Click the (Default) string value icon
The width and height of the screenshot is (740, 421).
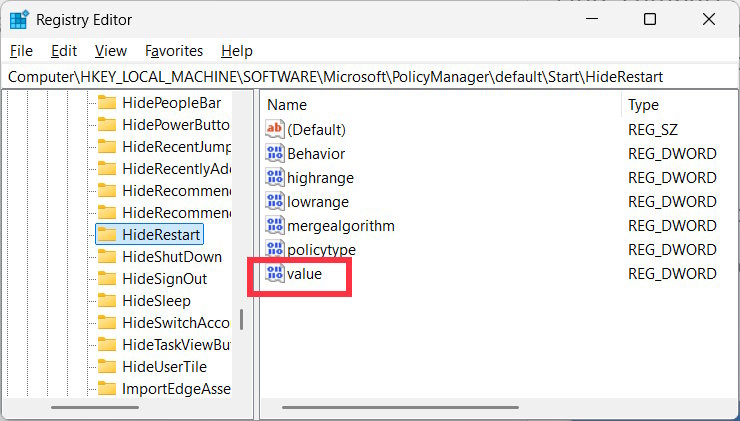(x=275, y=129)
